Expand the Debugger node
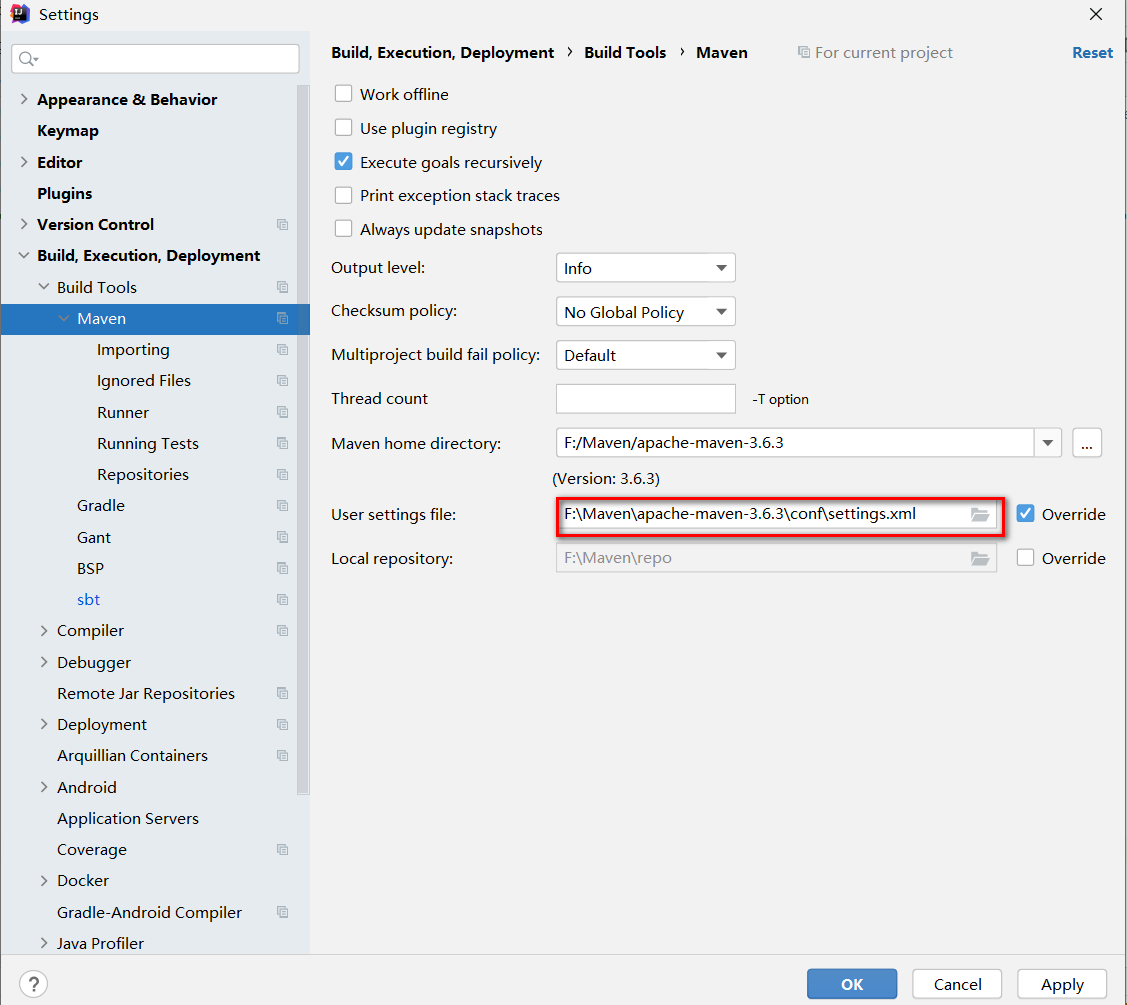 pyautogui.click(x=44, y=662)
